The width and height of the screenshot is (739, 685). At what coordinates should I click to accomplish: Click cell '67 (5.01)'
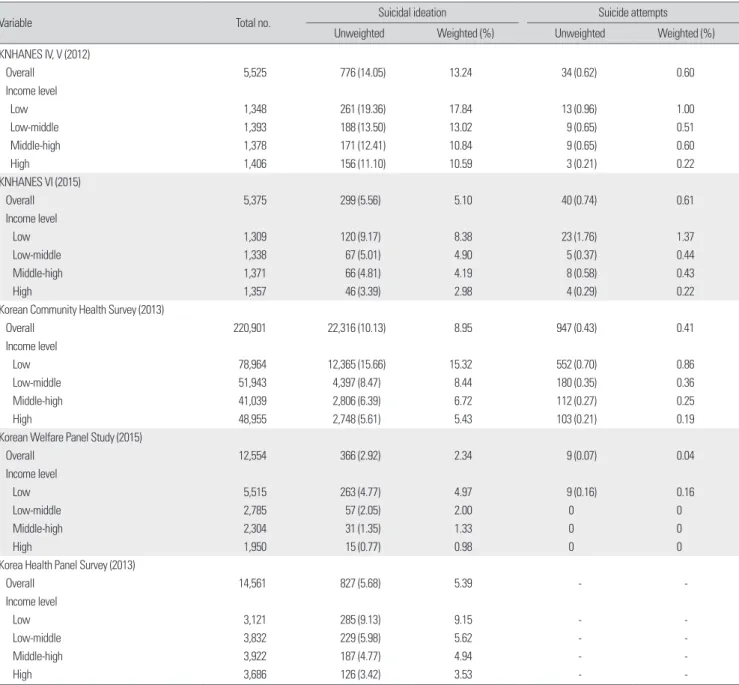[362, 255]
